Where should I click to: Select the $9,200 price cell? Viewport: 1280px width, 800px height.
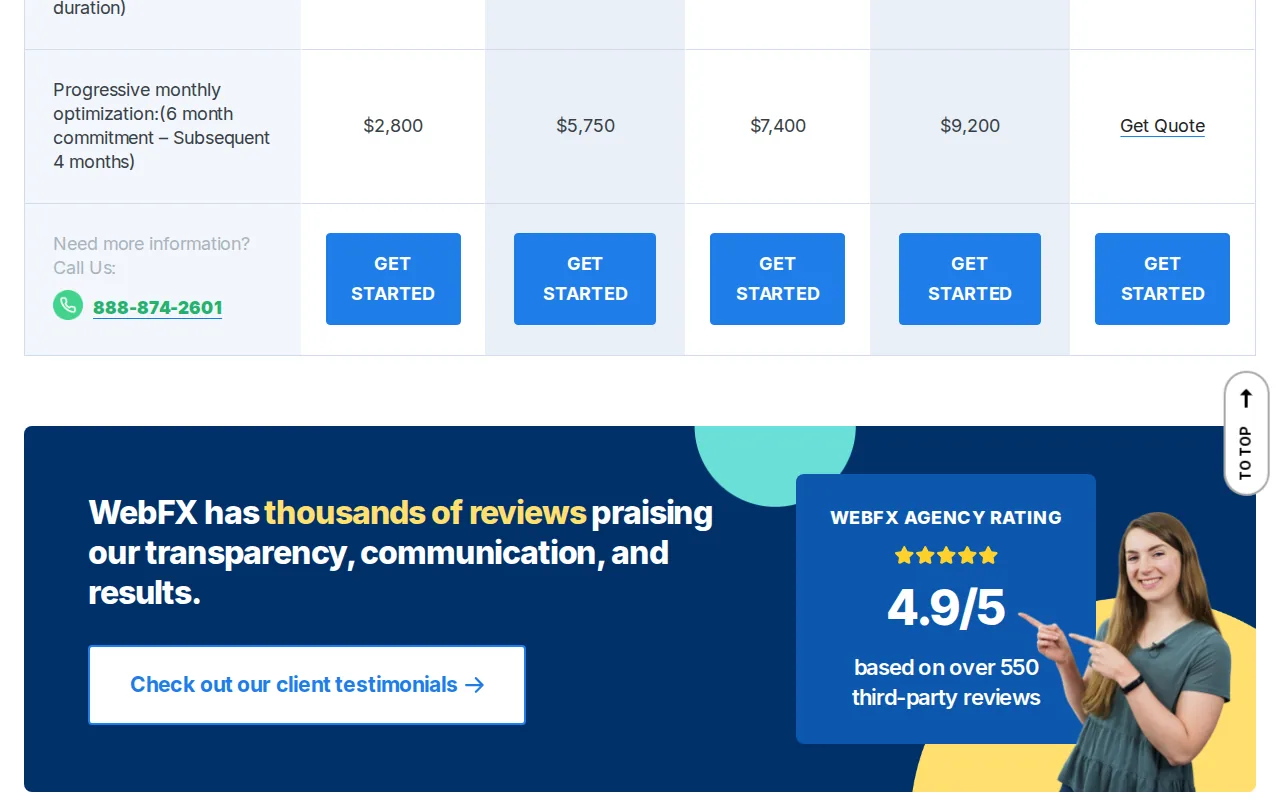pyautogui.click(x=970, y=126)
